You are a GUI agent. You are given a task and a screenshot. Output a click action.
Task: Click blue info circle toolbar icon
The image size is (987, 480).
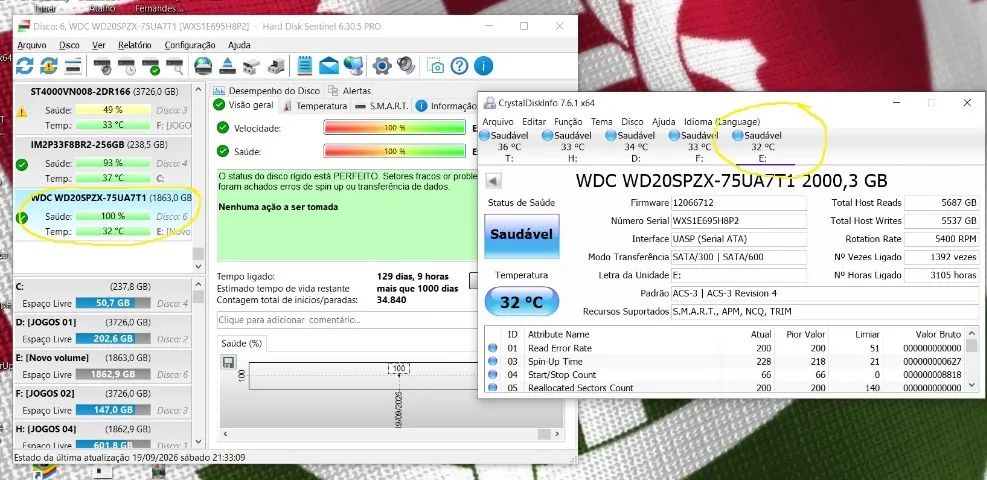(x=483, y=65)
